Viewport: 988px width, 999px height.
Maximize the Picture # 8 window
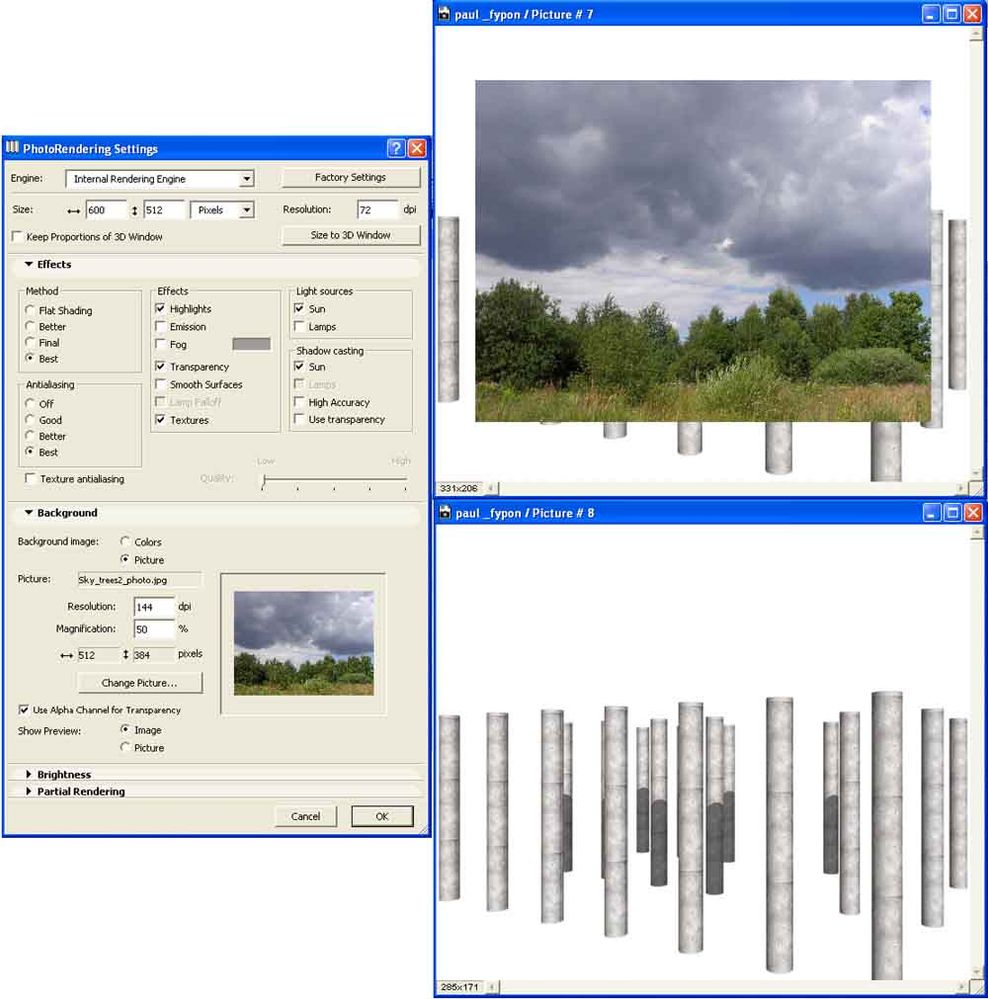952,512
